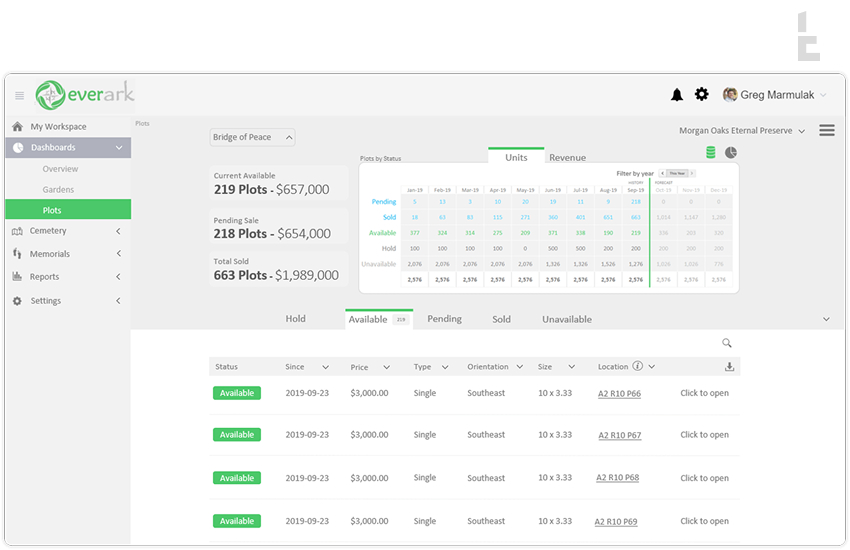850x550 pixels.
Task: Select Overview in the Dashboards sidebar
Action: click(60, 169)
